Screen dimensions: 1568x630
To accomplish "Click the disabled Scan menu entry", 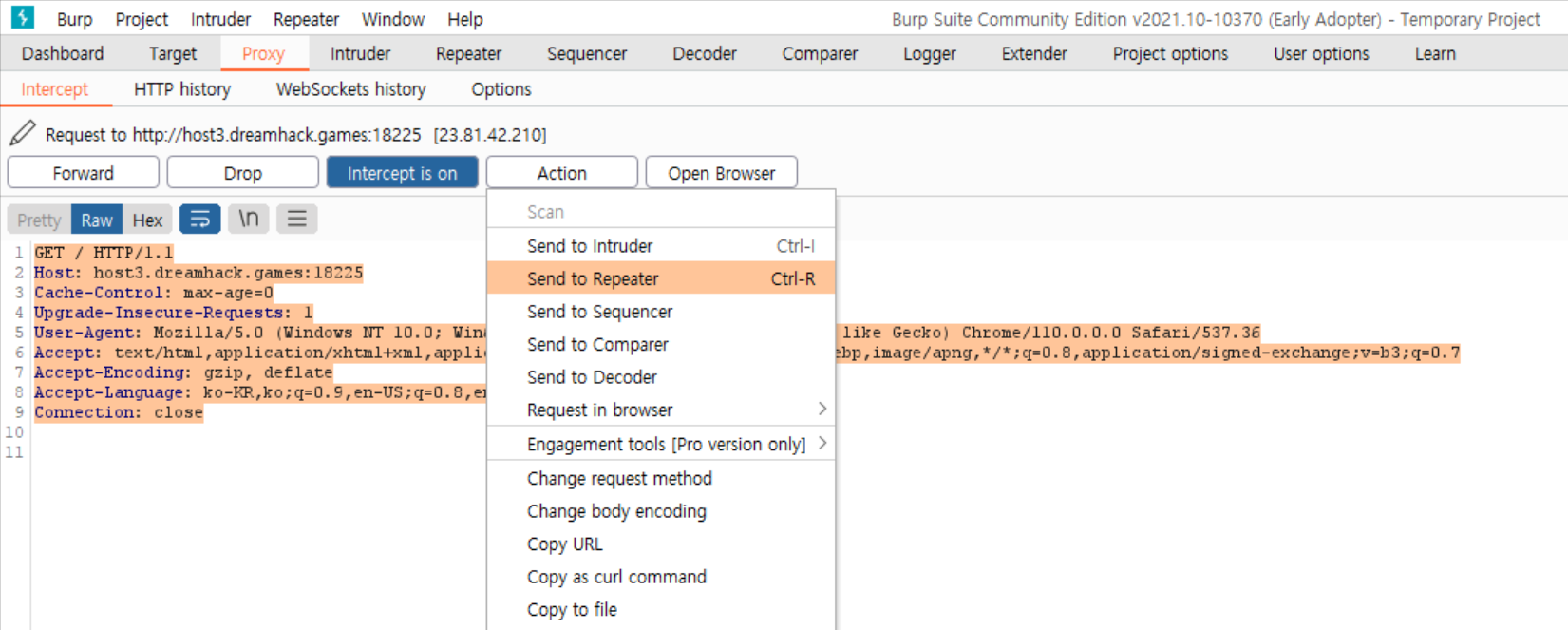I will pos(661,212).
